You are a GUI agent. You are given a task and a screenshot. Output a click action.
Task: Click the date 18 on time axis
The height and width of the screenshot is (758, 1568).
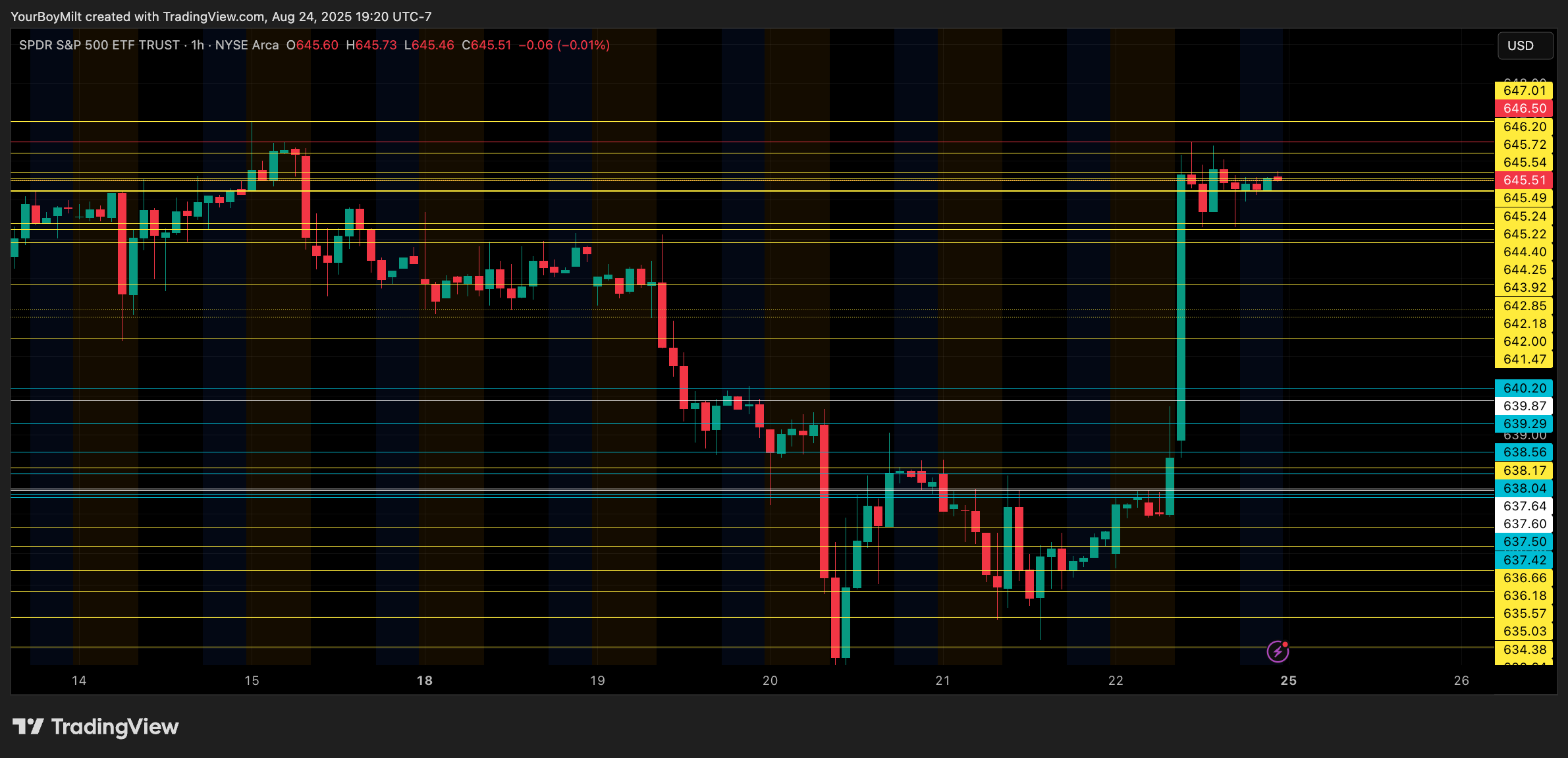click(425, 680)
